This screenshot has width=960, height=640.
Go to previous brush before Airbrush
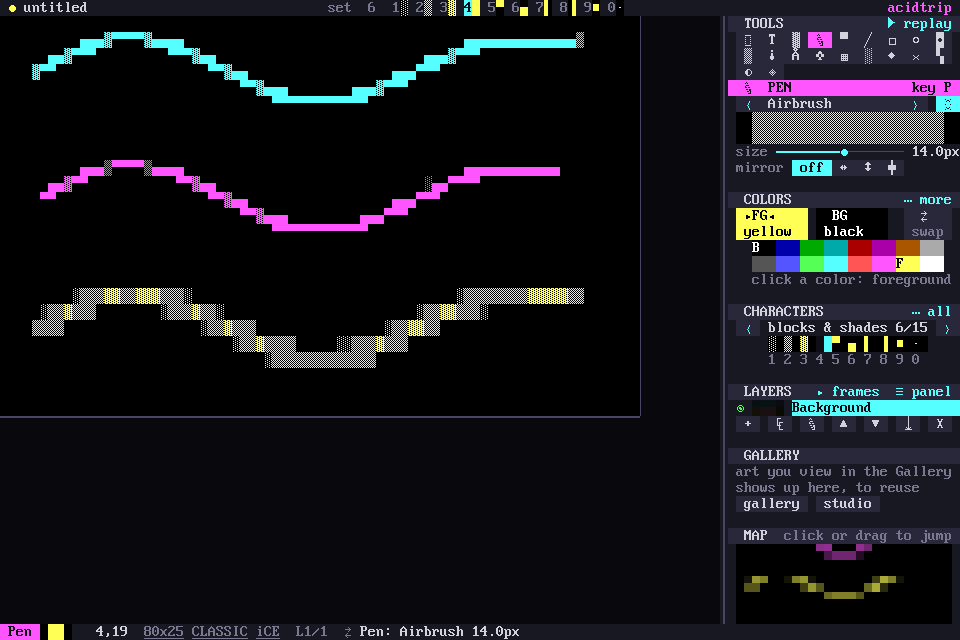pyautogui.click(x=748, y=104)
